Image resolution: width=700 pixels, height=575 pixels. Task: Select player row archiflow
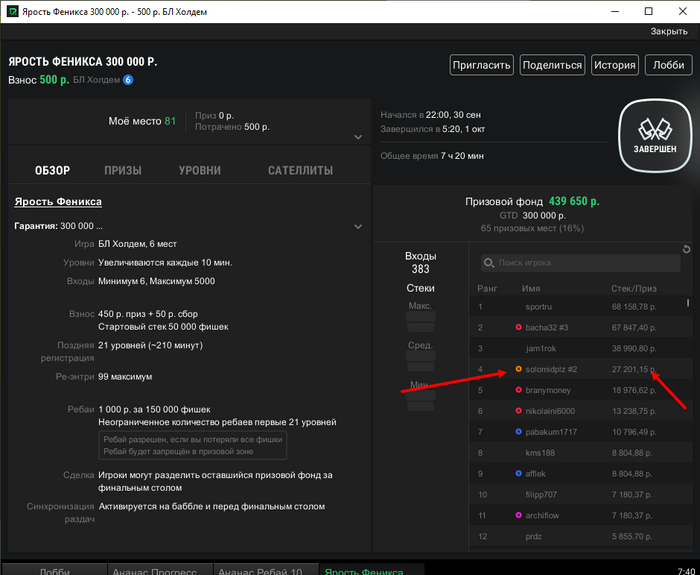point(580,515)
